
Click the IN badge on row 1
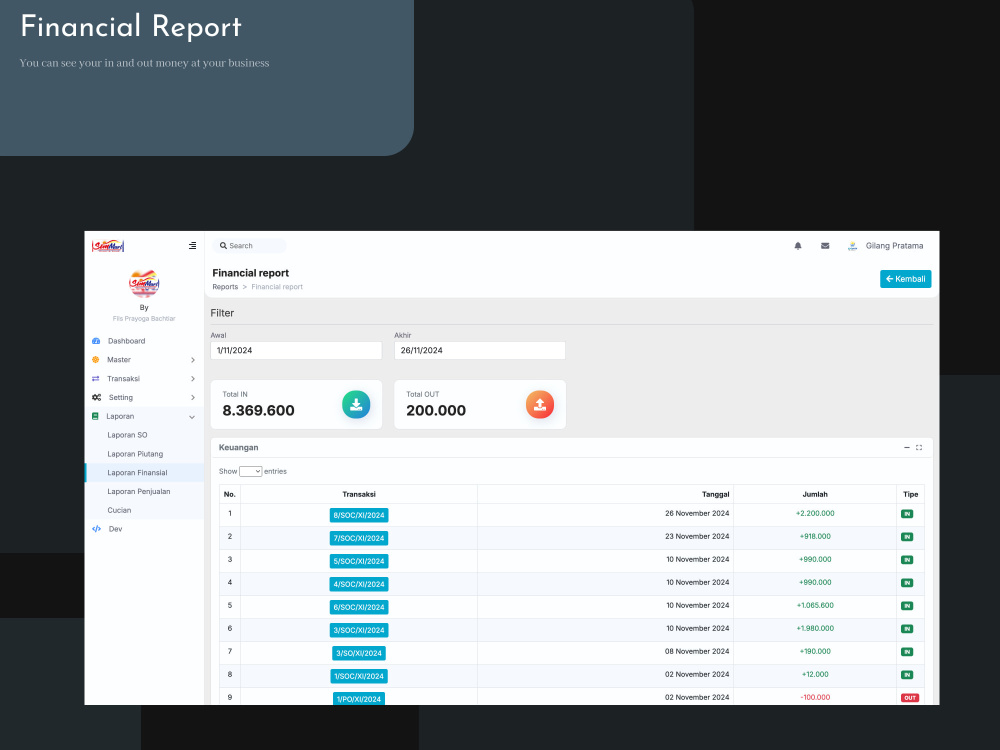(906, 514)
